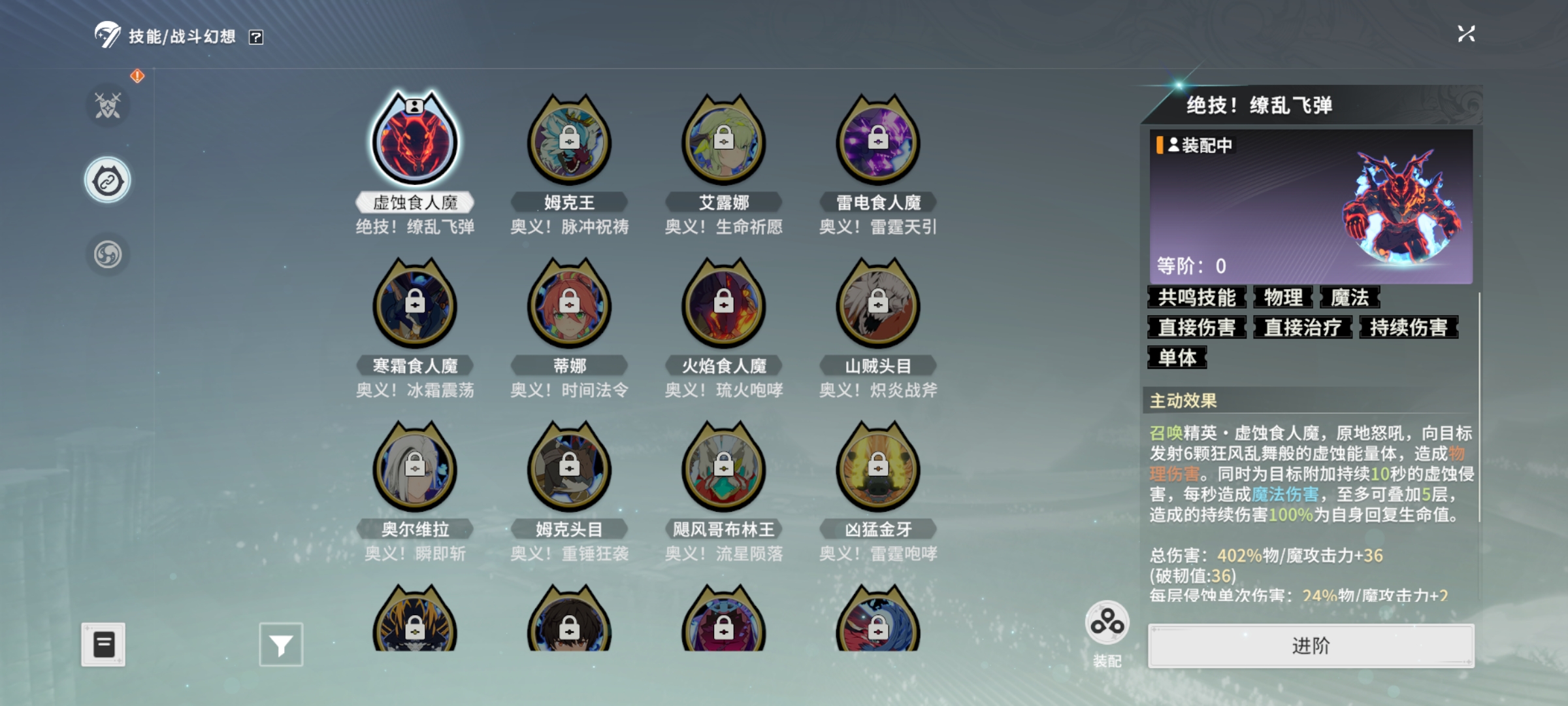This screenshot has width=1568, height=706.
Task: Open the help question mark icon
Action: pyautogui.click(x=256, y=37)
